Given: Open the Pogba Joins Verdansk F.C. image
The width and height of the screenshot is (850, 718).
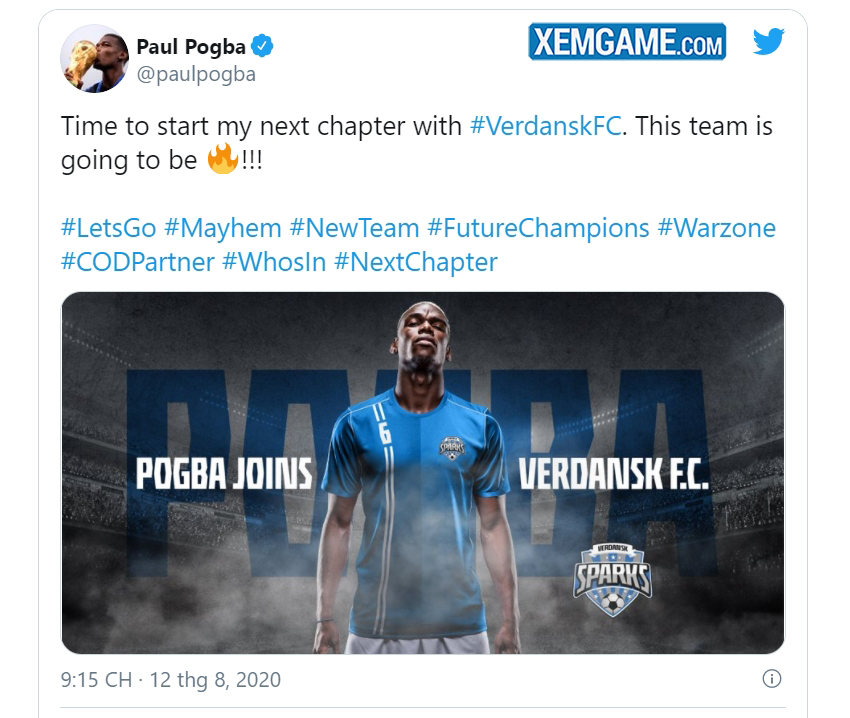Looking at the screenshot, I should click(x=423, y=472).
